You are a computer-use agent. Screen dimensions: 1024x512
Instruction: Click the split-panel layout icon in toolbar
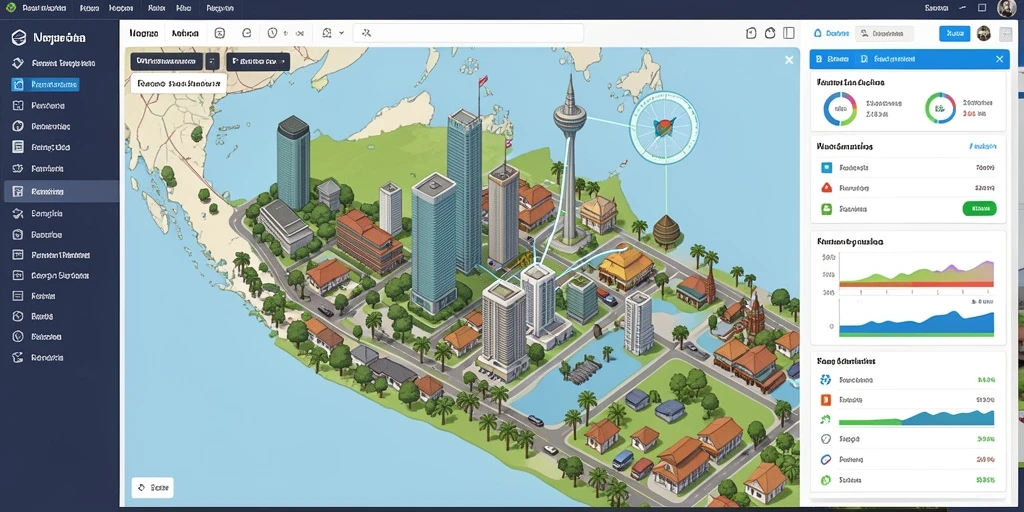789,33
